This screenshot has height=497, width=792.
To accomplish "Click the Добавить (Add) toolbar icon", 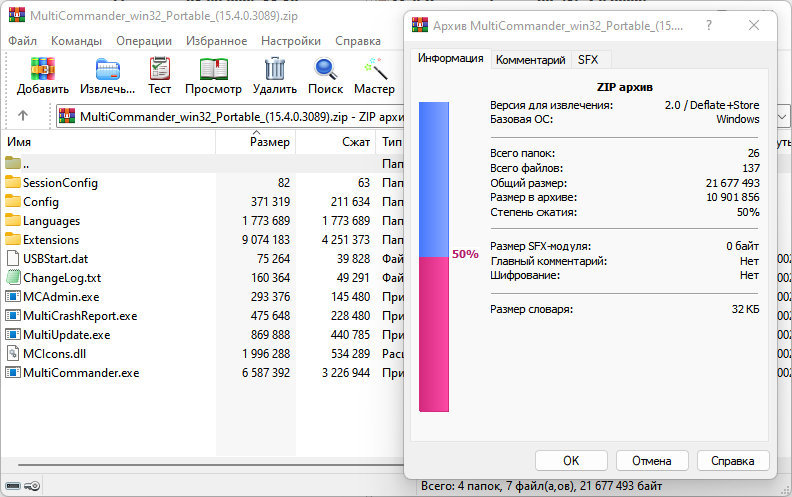I will 42,69.
